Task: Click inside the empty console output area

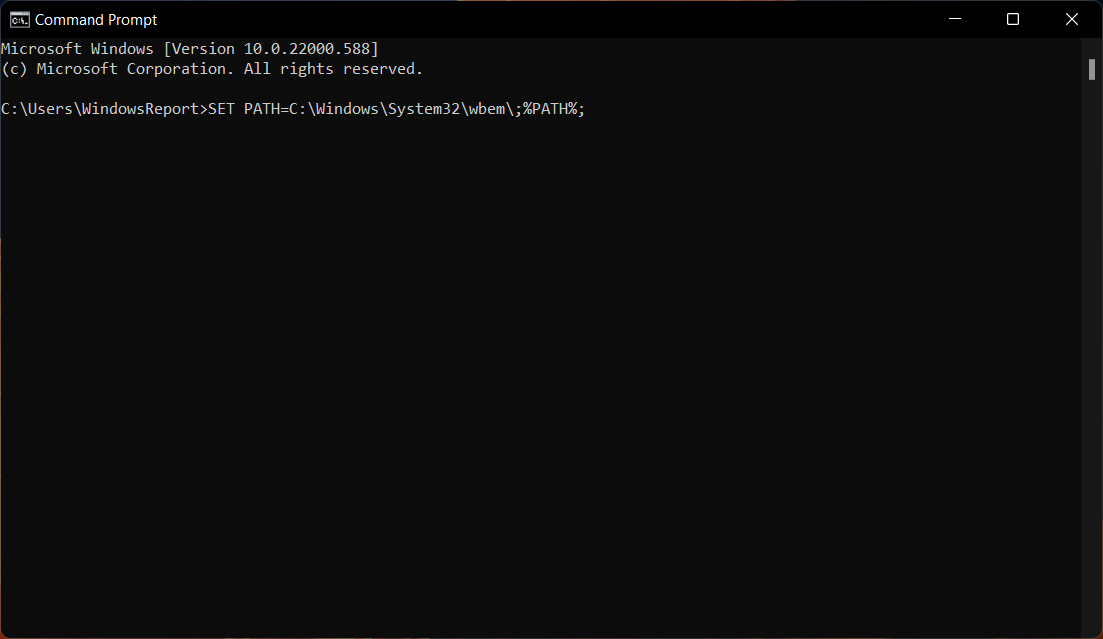Action: pos(500,350)
